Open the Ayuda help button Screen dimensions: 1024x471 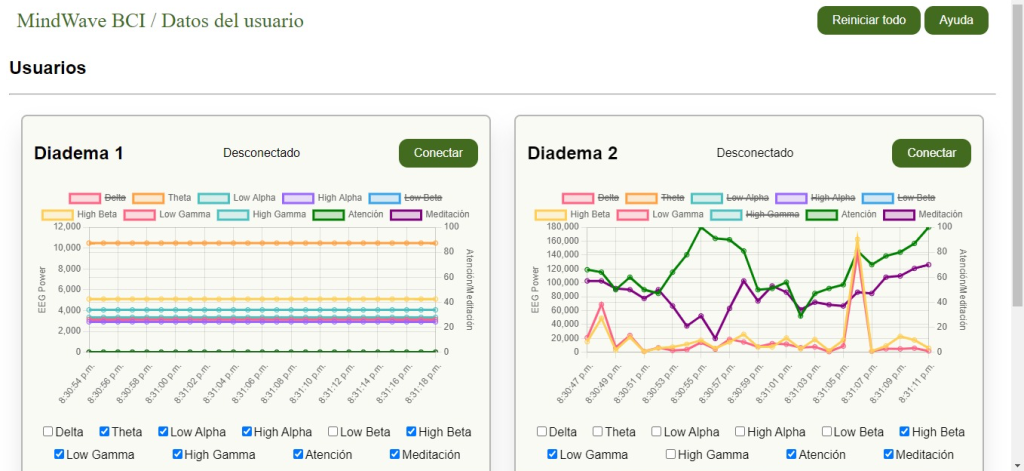click(956, 20)
